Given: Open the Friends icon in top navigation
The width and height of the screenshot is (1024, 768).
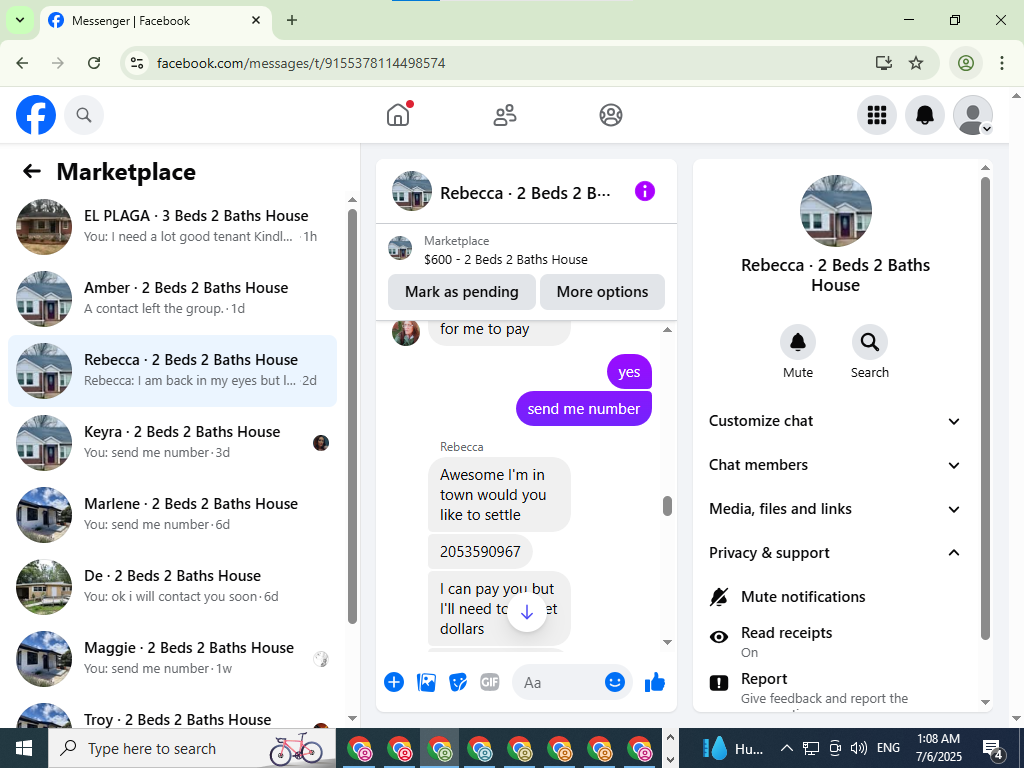Looking at the screenshot, I should (504, 115).
